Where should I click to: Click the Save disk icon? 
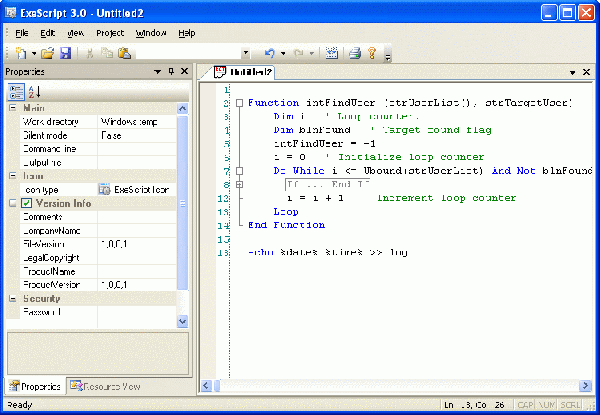pyautogui.click(x=65, y=52)
